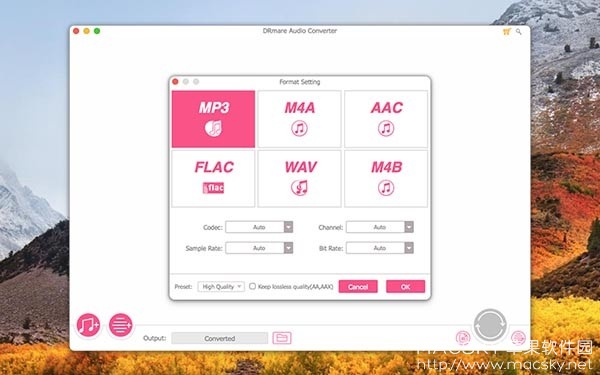Expand the Sample Rate dropdown
Screen dimensions: 600x375
coord(259,248)
